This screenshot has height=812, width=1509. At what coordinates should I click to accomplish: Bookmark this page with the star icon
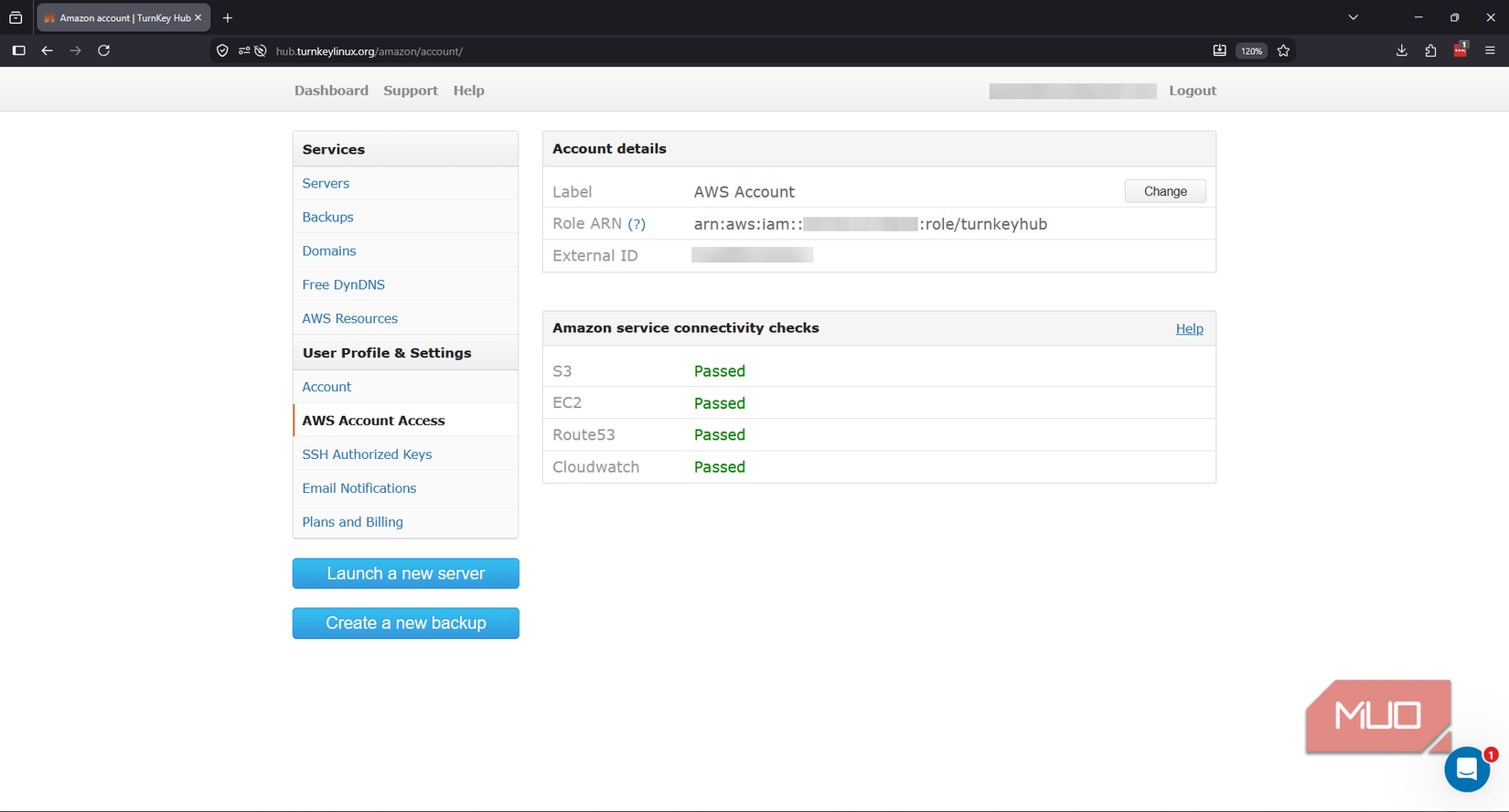[1284, 51]
